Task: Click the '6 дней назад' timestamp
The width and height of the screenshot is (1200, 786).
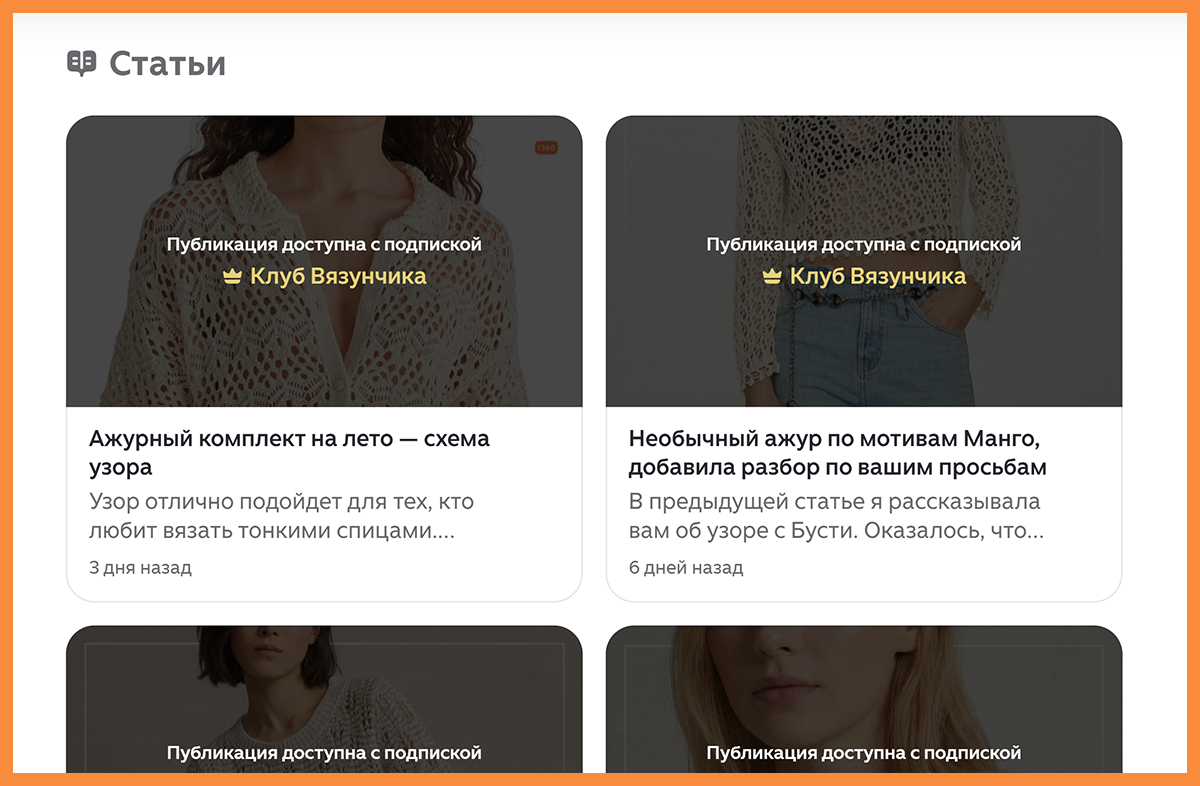Action: pos(686,568)
